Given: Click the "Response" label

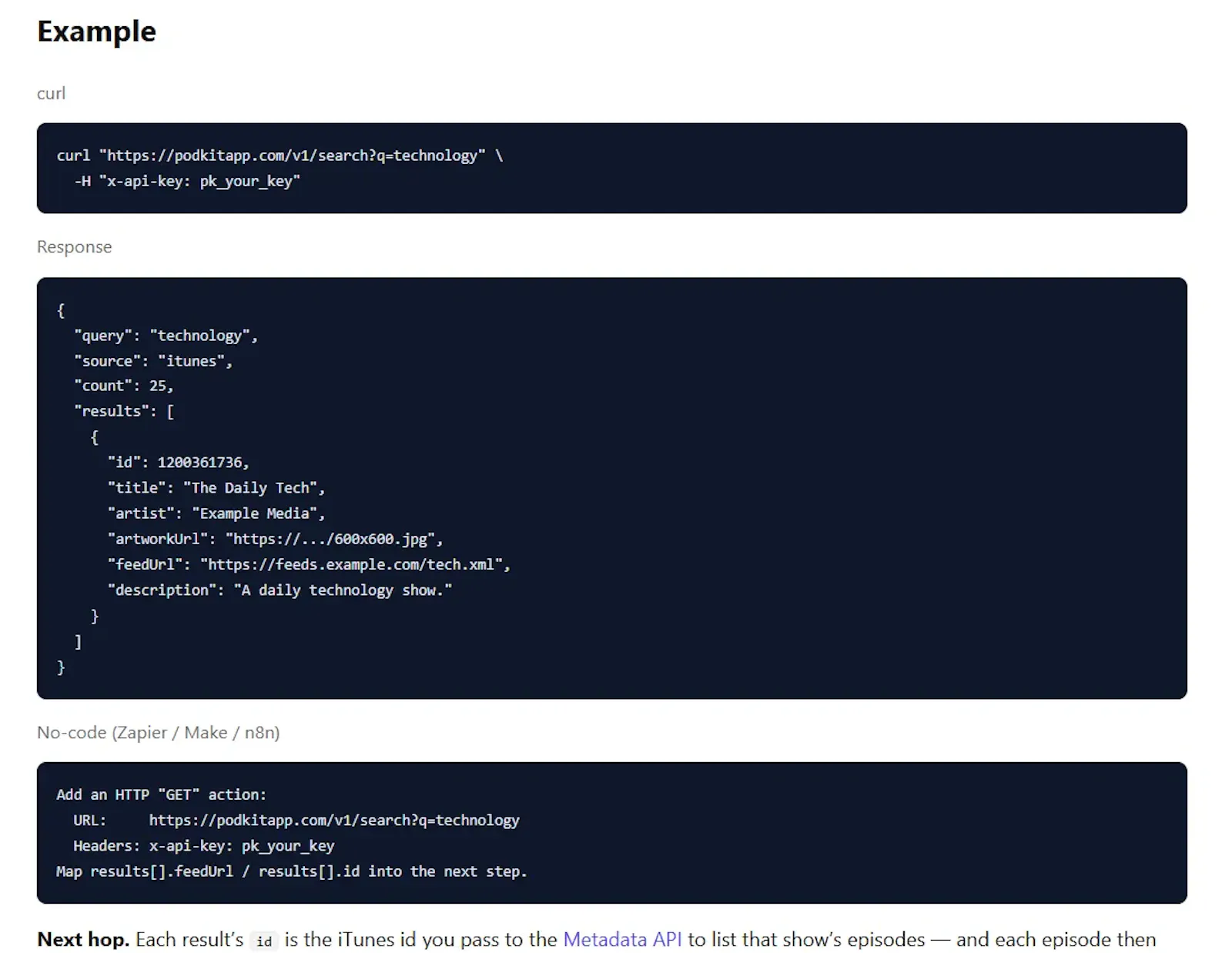Looking at the screenshot, I should (x=74, y=246).
